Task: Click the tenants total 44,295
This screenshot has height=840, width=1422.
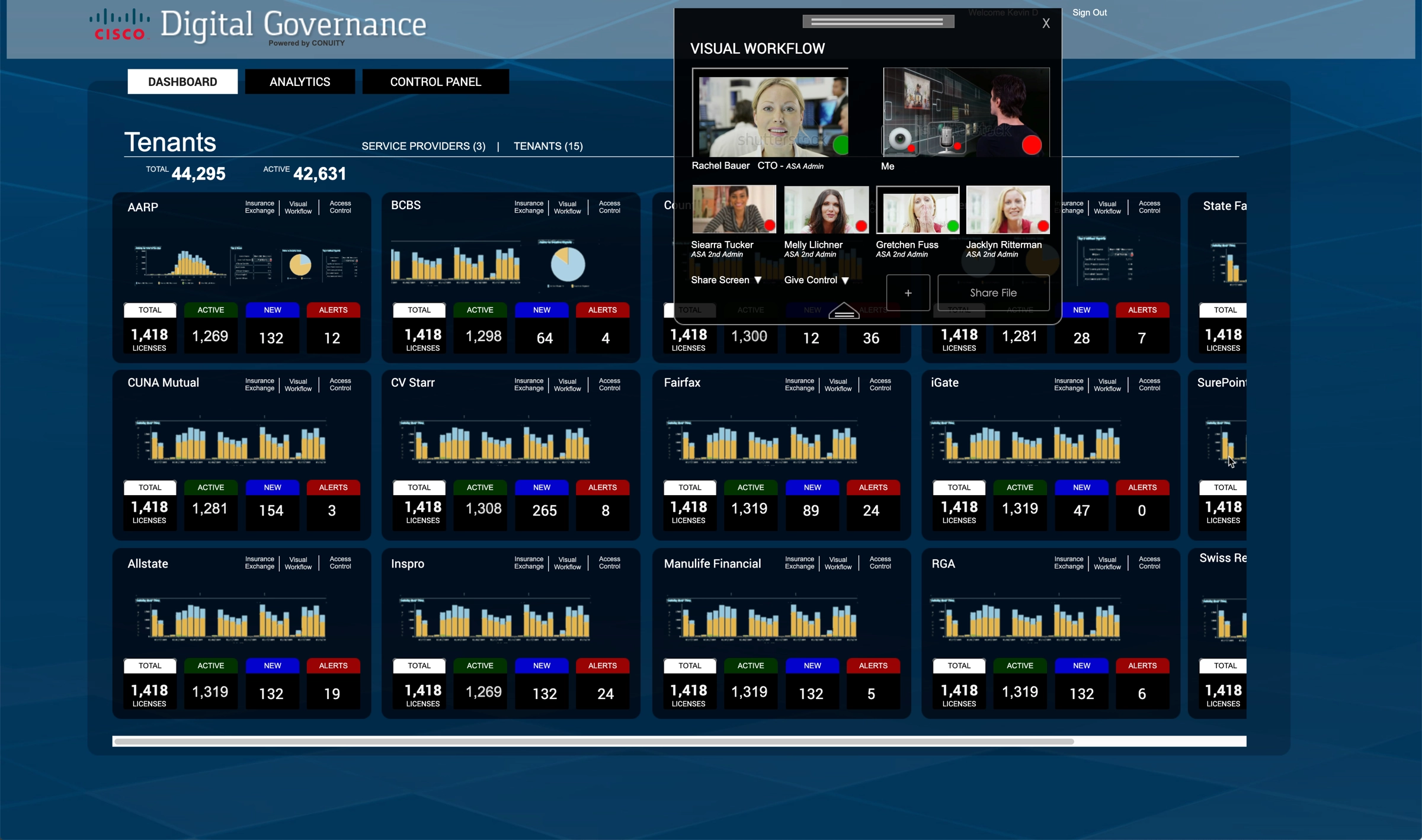Action: 198,174
